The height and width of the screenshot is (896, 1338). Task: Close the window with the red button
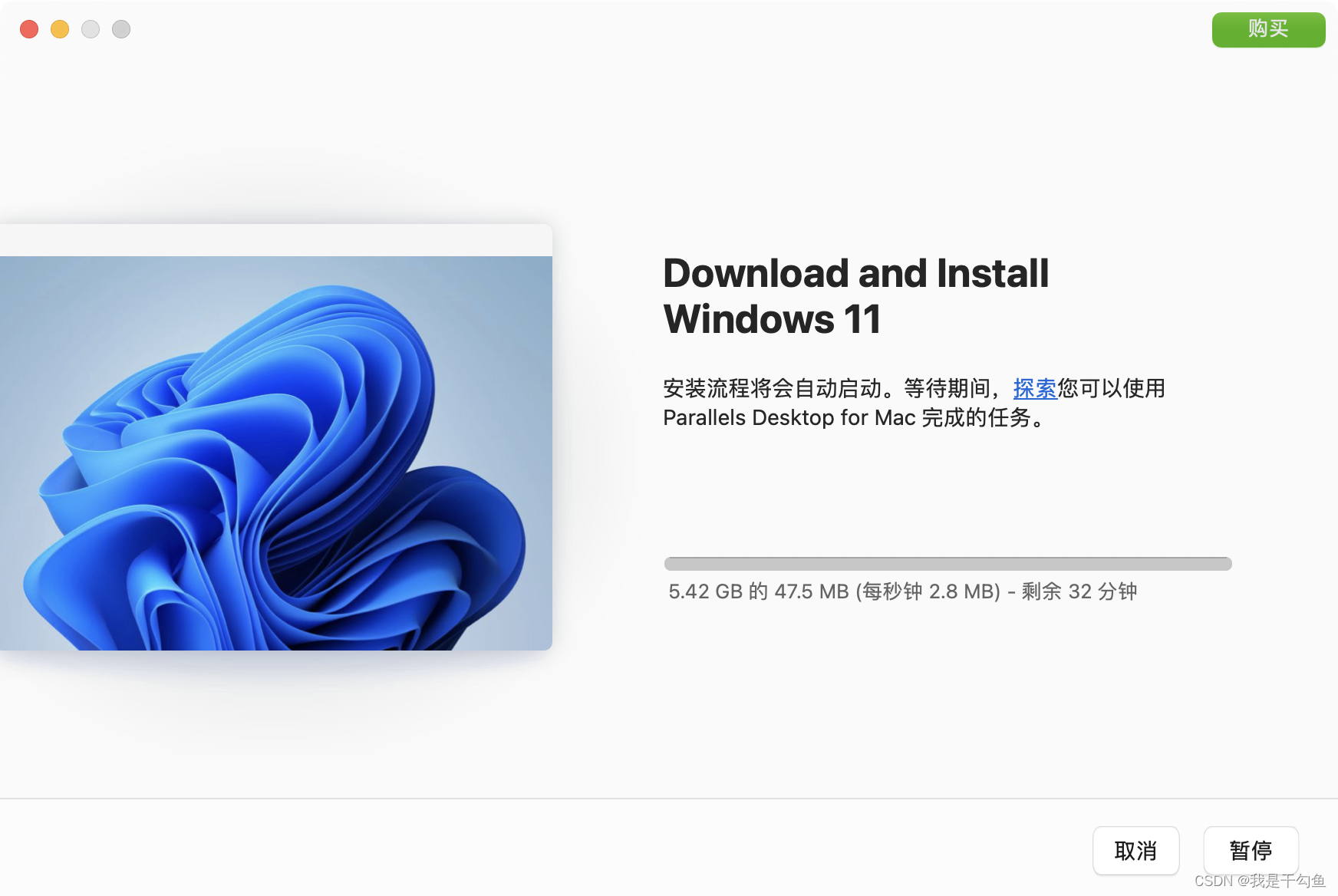click(29, 29)
